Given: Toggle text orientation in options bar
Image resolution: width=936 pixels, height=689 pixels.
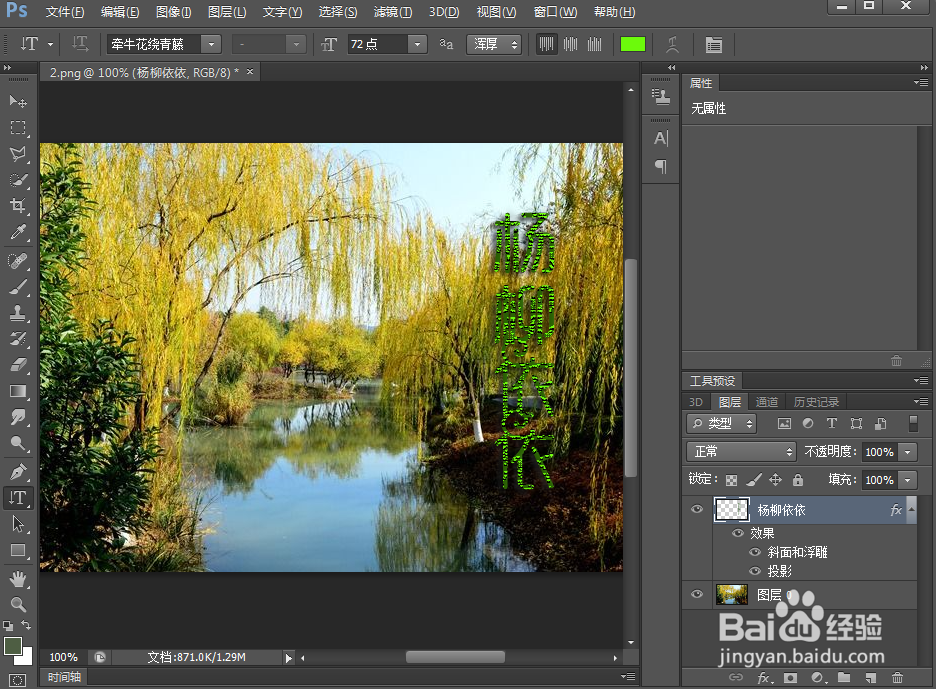Looking at the screenshot, I should [x=80, y=44].
